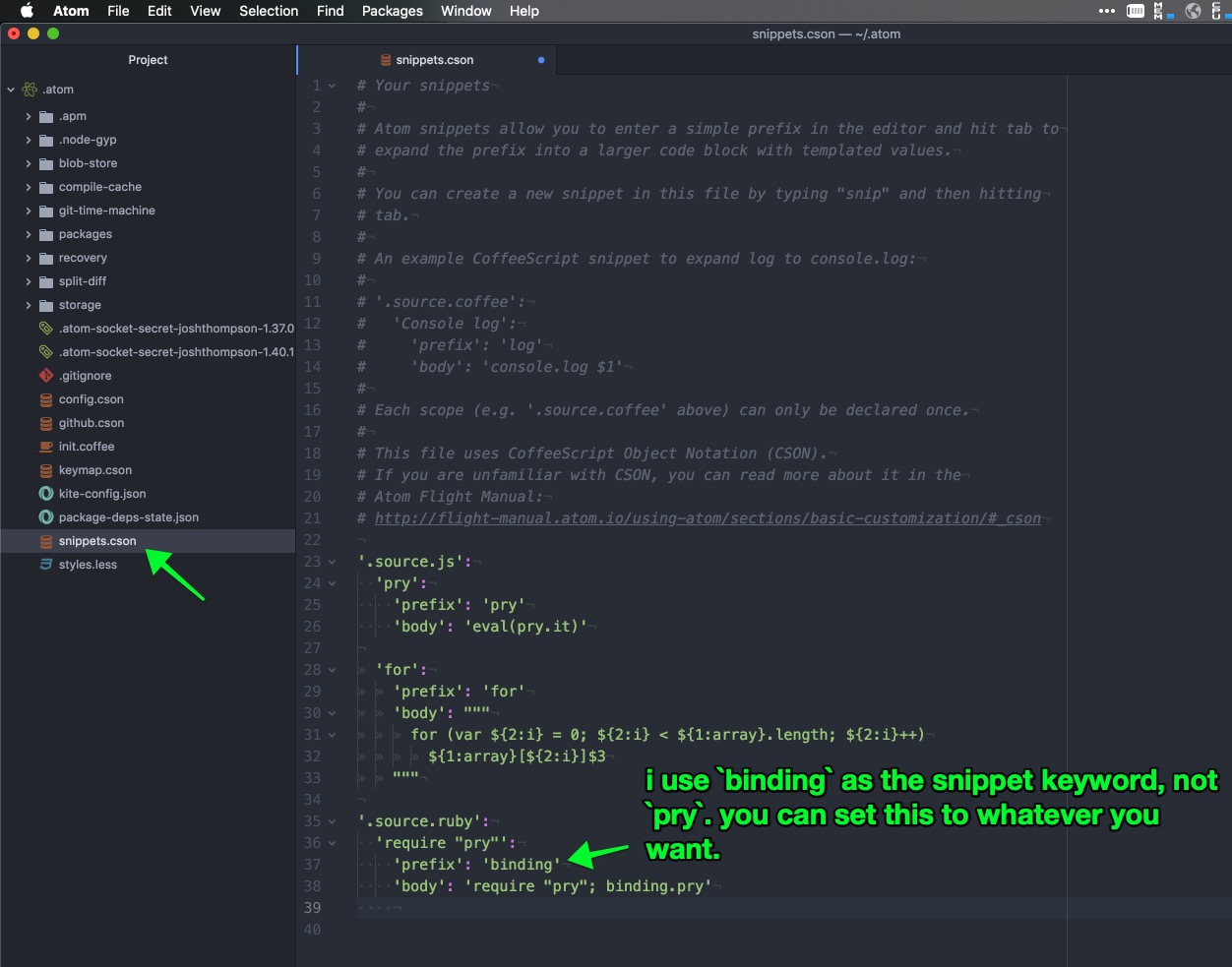1232x967 pixels.
Task: Click the file icon in snippets.cson tab
Action: coord(386,60)
